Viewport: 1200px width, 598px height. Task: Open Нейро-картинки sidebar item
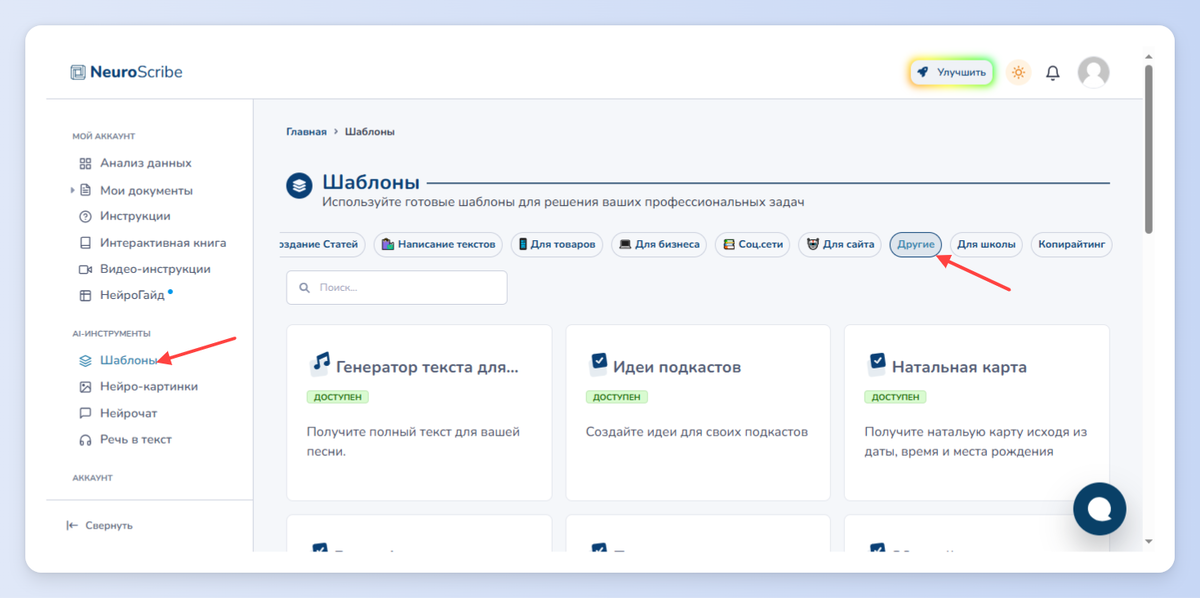coord(149,386)
